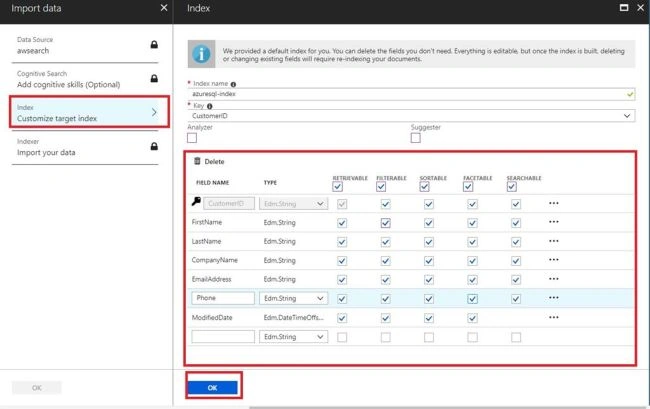This screenshot has height=409, width=650.
Task: Close the Index blade
Action: (640, 7)
